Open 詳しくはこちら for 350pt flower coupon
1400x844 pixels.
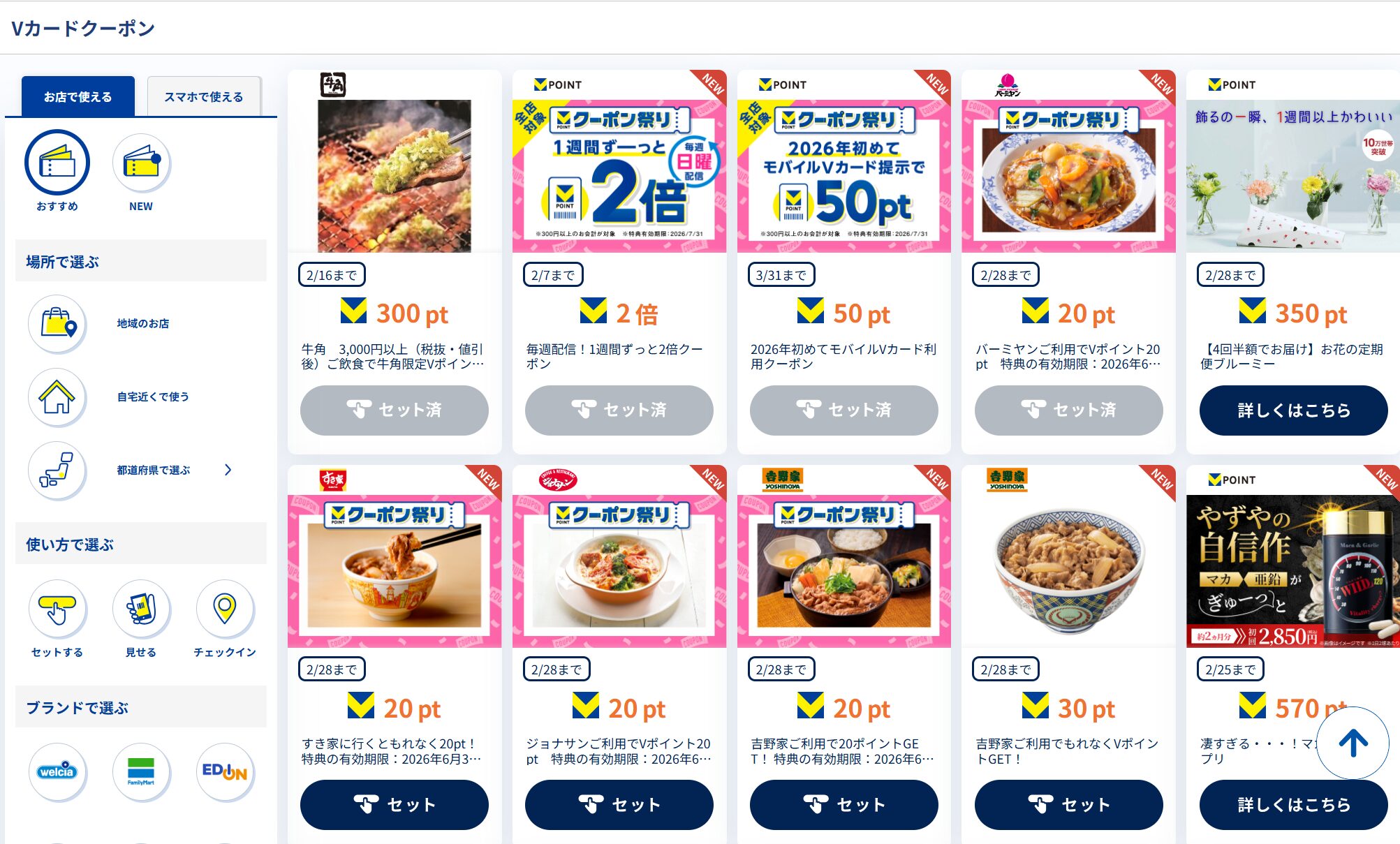(x=1294, y=410)
